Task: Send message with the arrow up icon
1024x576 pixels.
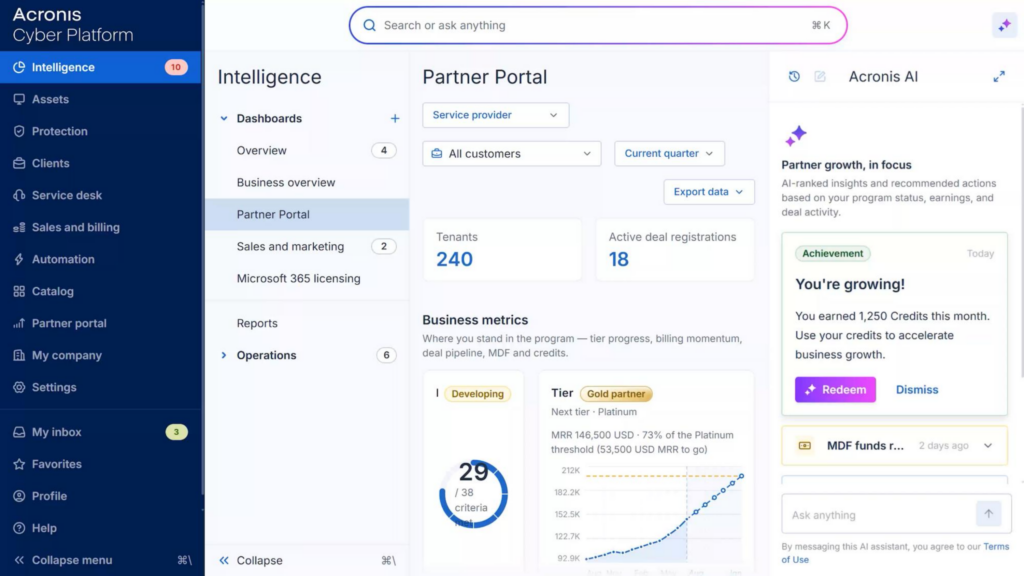Action: coord(988,514)
